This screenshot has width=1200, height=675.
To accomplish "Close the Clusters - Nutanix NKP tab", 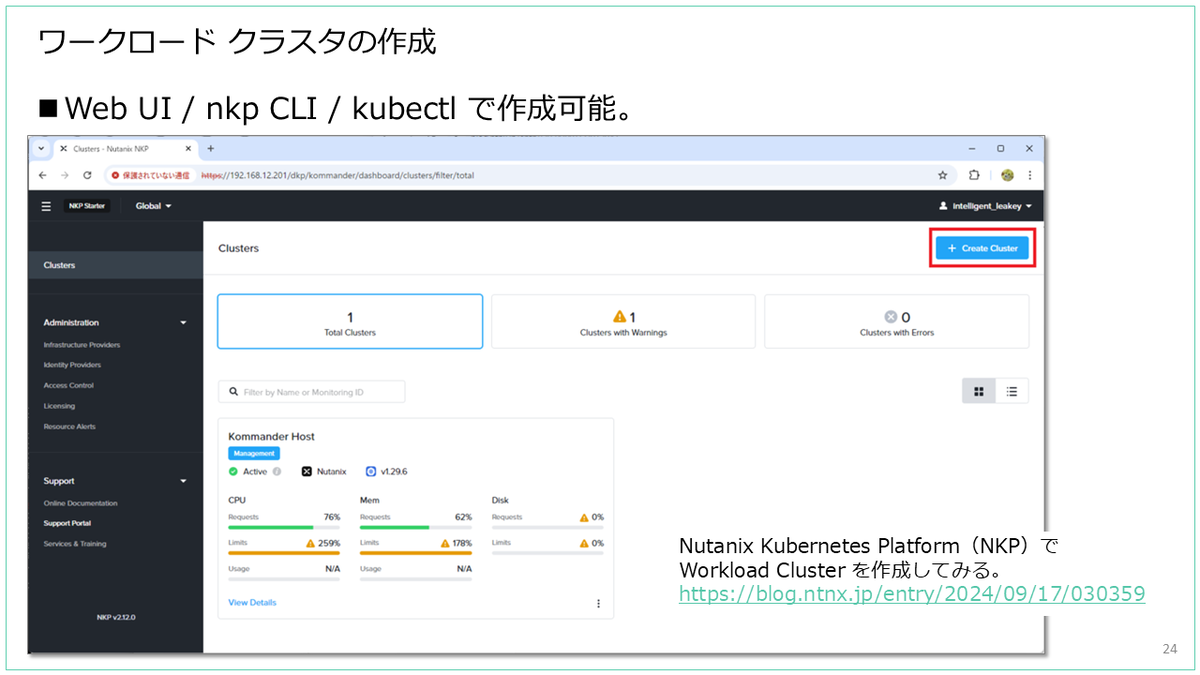I will [x=187, y=148].
